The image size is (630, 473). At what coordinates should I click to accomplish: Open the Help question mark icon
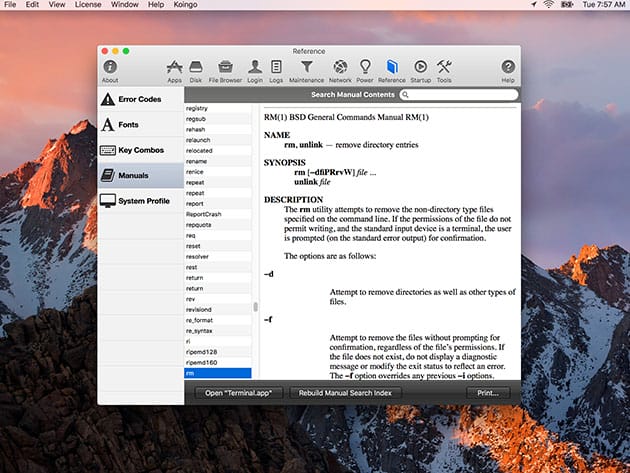tap(508, 68)
